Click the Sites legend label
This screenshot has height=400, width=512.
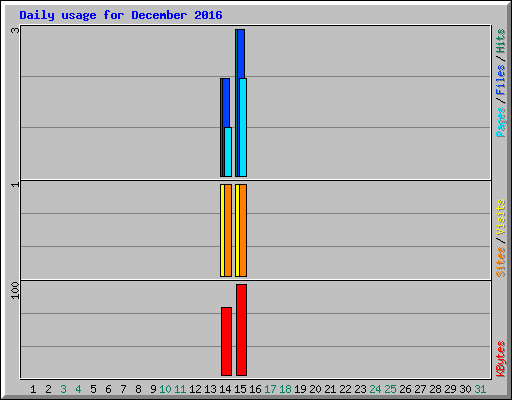point(500,262)
